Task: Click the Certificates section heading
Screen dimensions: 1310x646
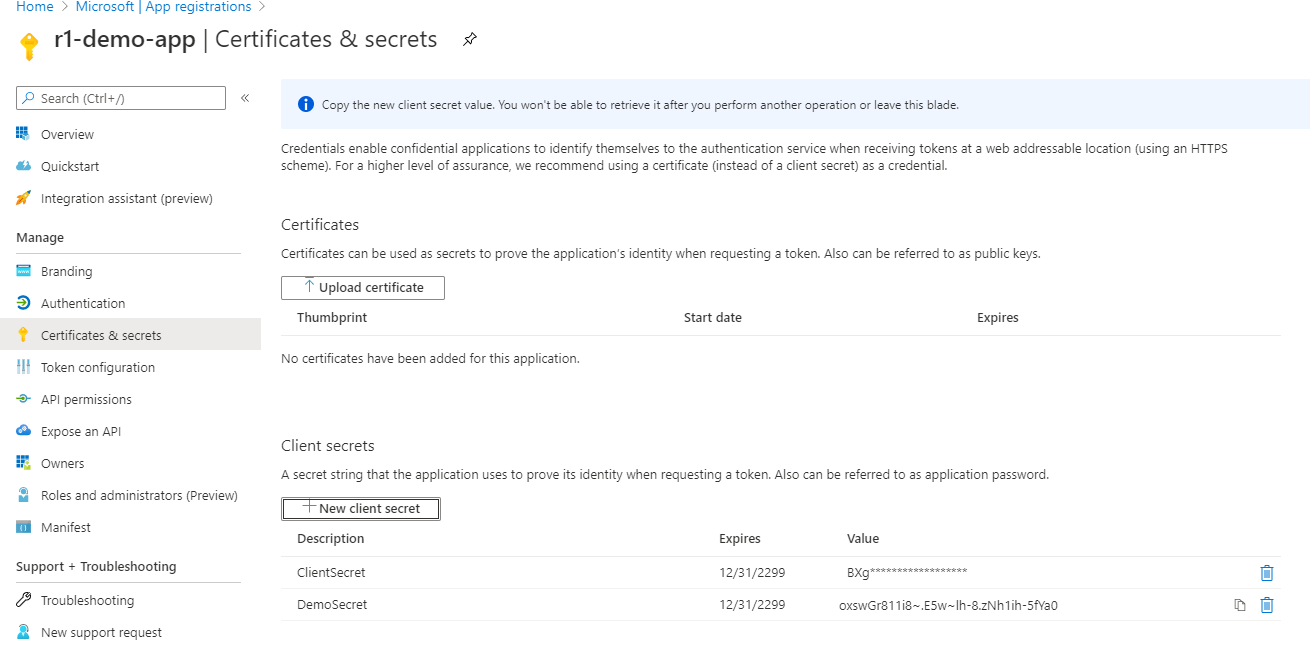Action: coord(320,224)
